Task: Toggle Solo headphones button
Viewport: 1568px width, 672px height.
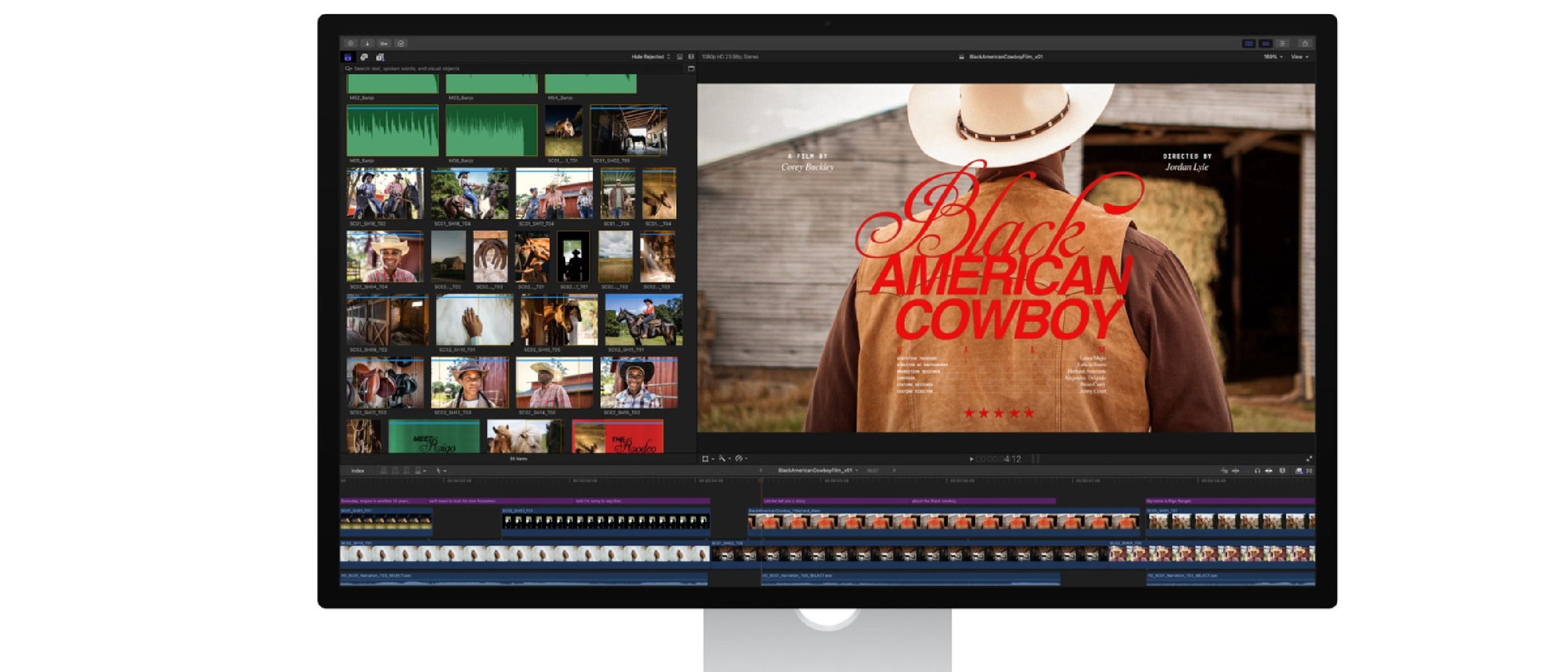Action: coord(1258,470)
